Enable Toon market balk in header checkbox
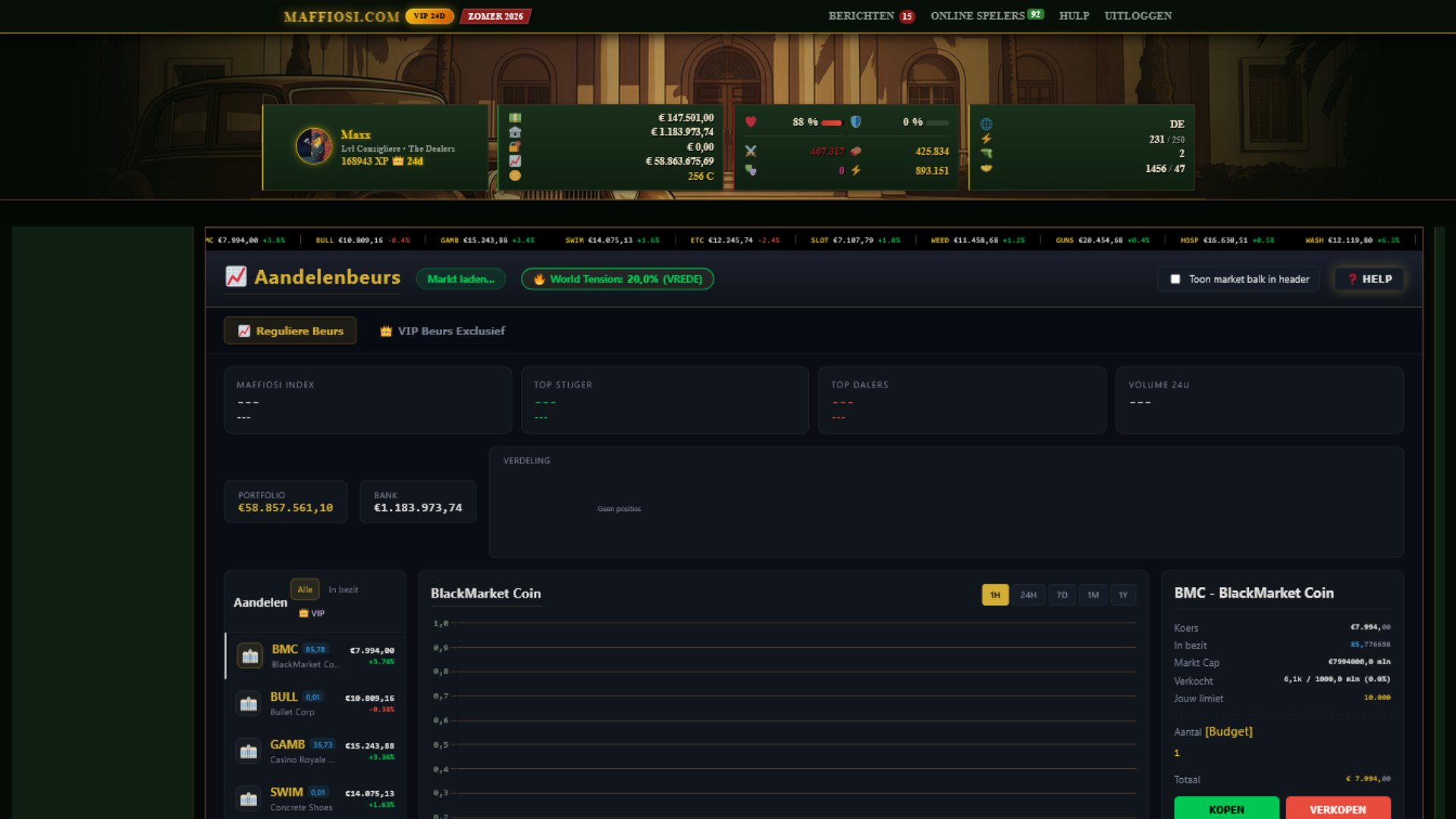The image size is (1456, 819). (1175, 279)
